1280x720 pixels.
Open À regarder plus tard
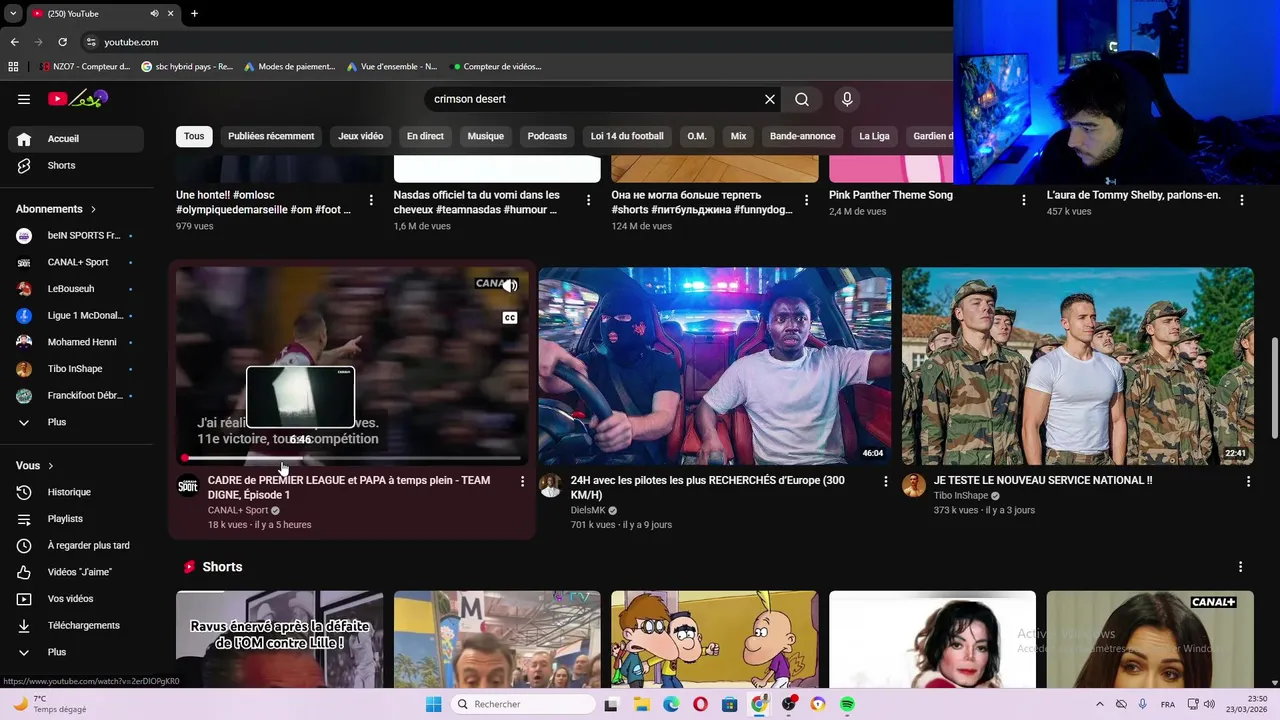[76, 545]
